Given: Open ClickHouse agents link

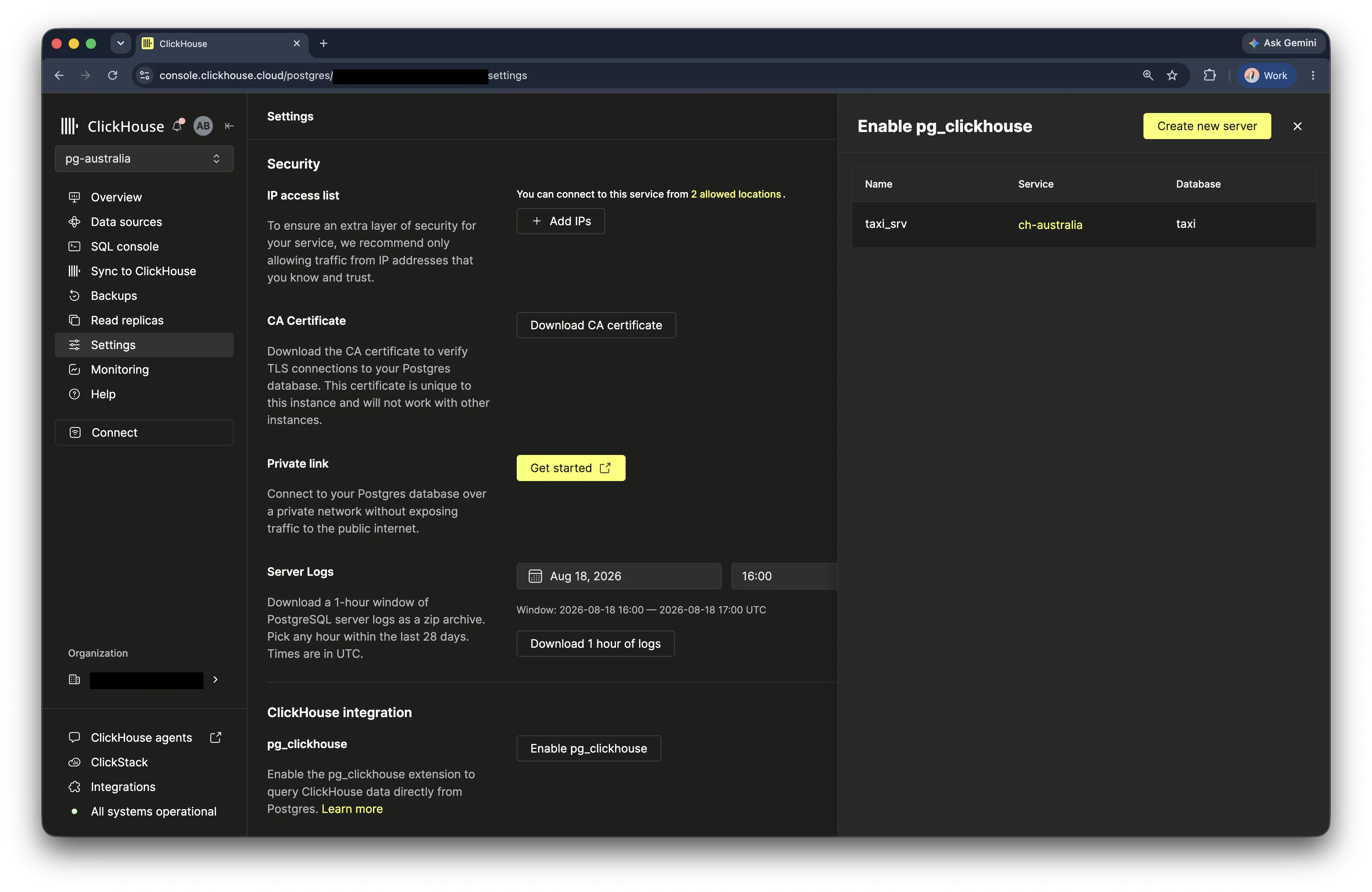Looking at the screenshot, I should coord(141,738).
